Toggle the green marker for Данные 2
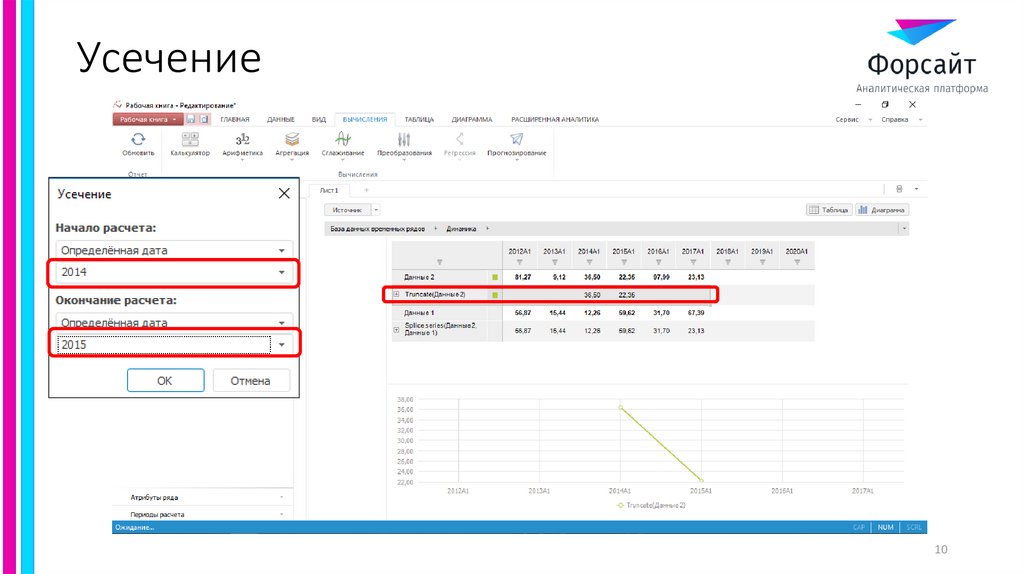Viewport: 1024px width, 574px height. [x=494, y=276]
